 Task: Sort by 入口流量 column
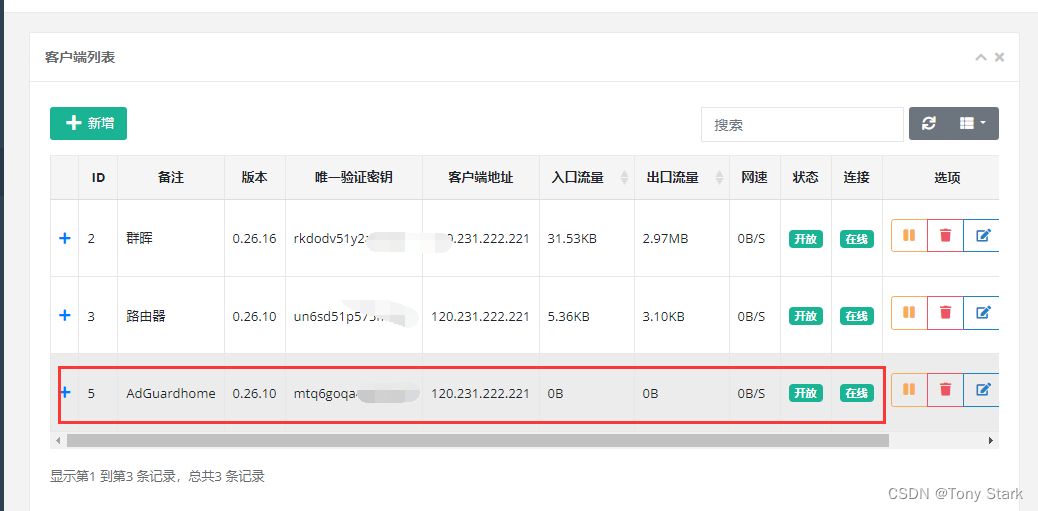pos(587,177)
